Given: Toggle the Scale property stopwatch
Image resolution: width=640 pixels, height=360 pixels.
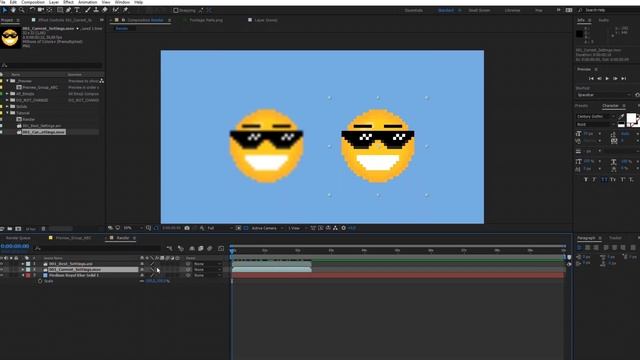Looking at the screenshot, I should coord(40,281).
